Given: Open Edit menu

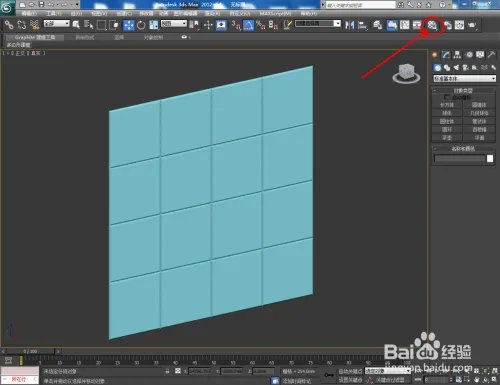Looking at the screenshot, I should click(x=29, y=13).
